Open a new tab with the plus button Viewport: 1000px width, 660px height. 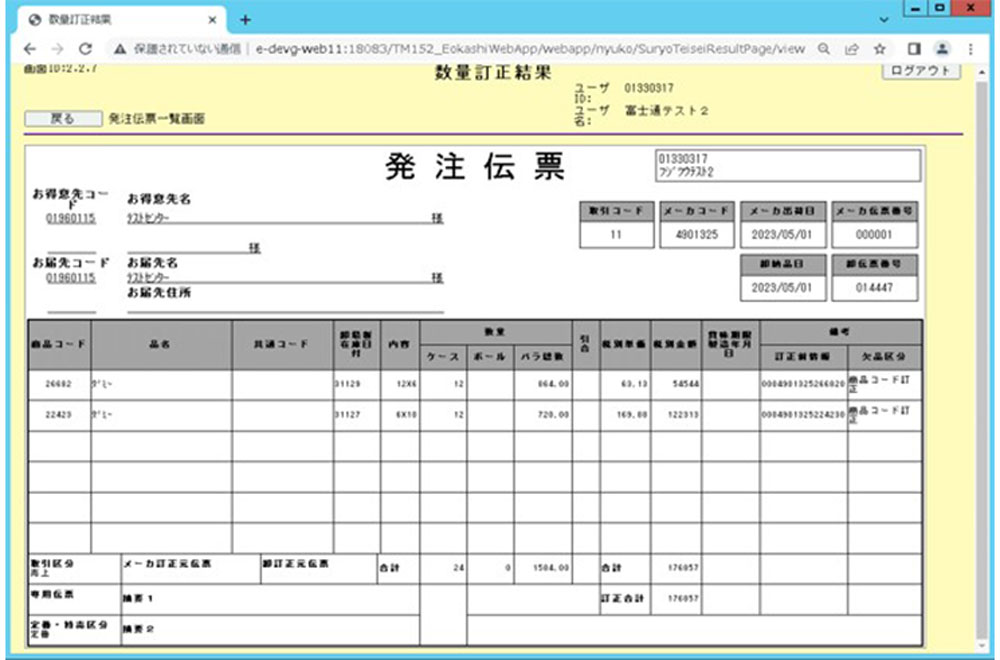point(245,20)
